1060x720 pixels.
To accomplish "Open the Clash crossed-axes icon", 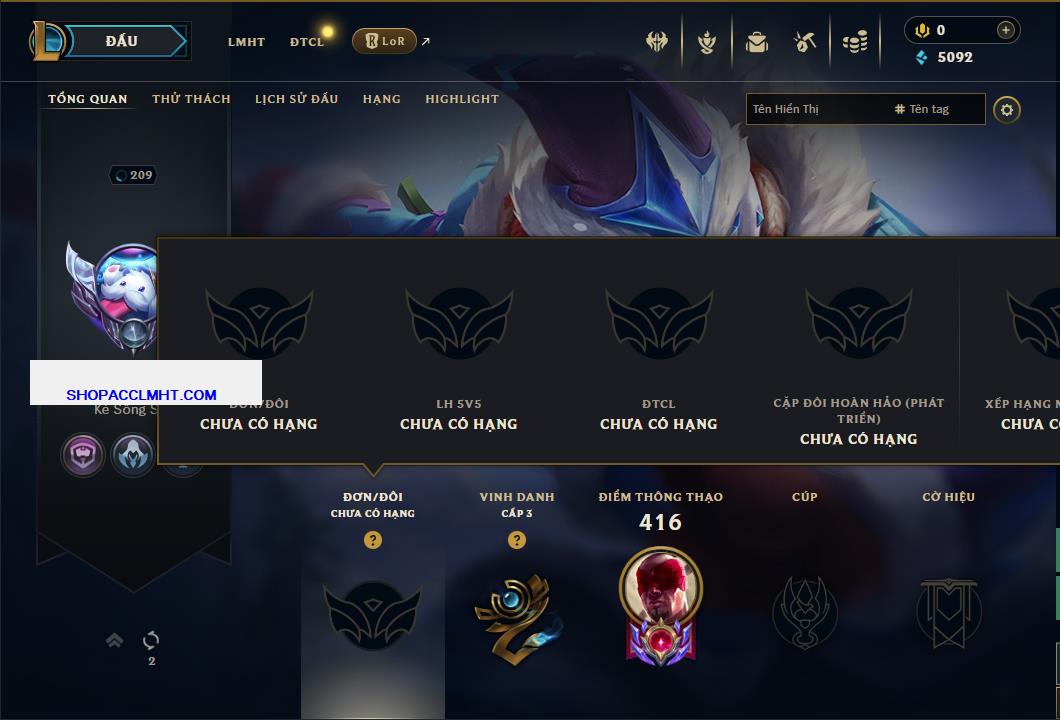I will (656, 42).
